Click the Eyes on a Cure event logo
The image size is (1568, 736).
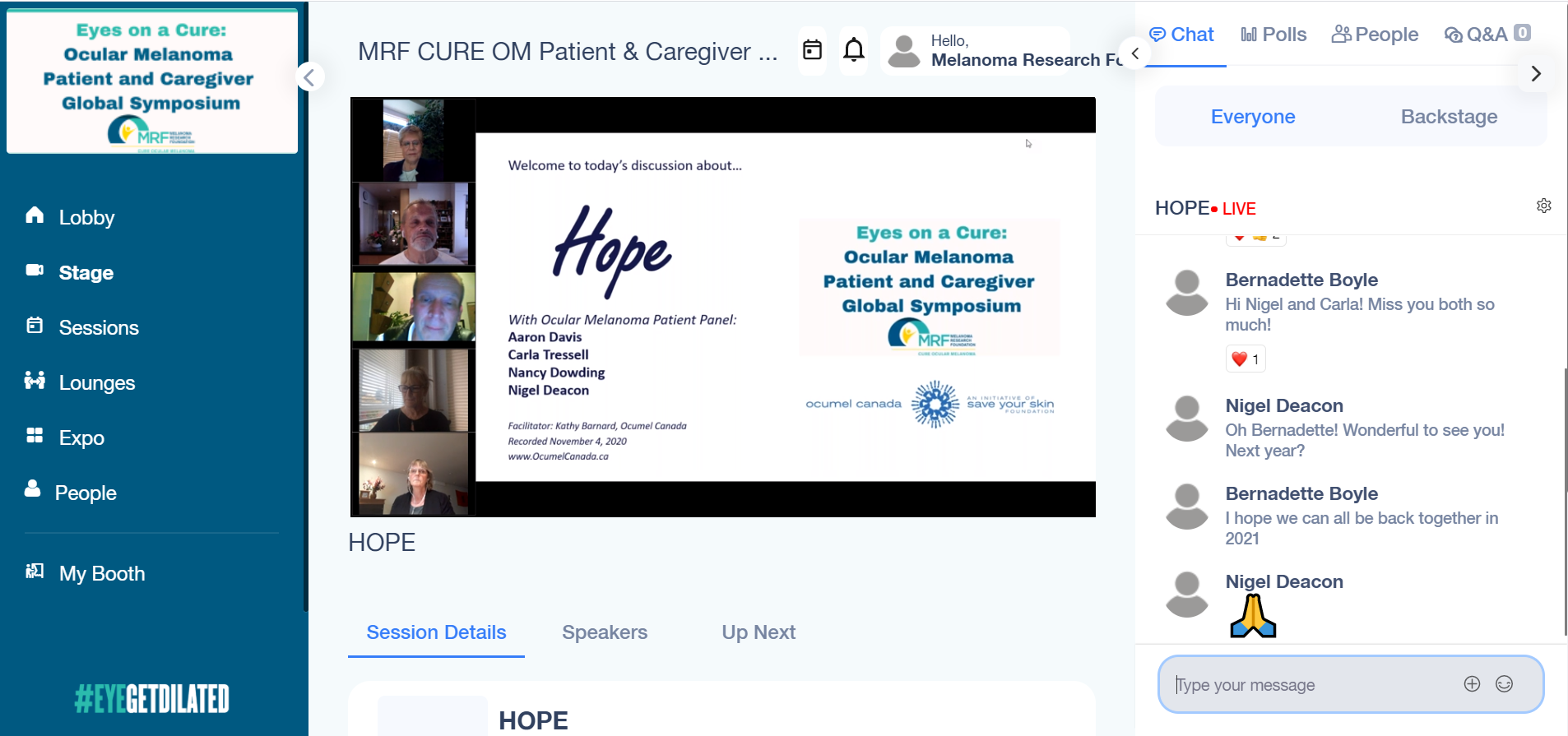pyautogui.click(x=152, y=82)
